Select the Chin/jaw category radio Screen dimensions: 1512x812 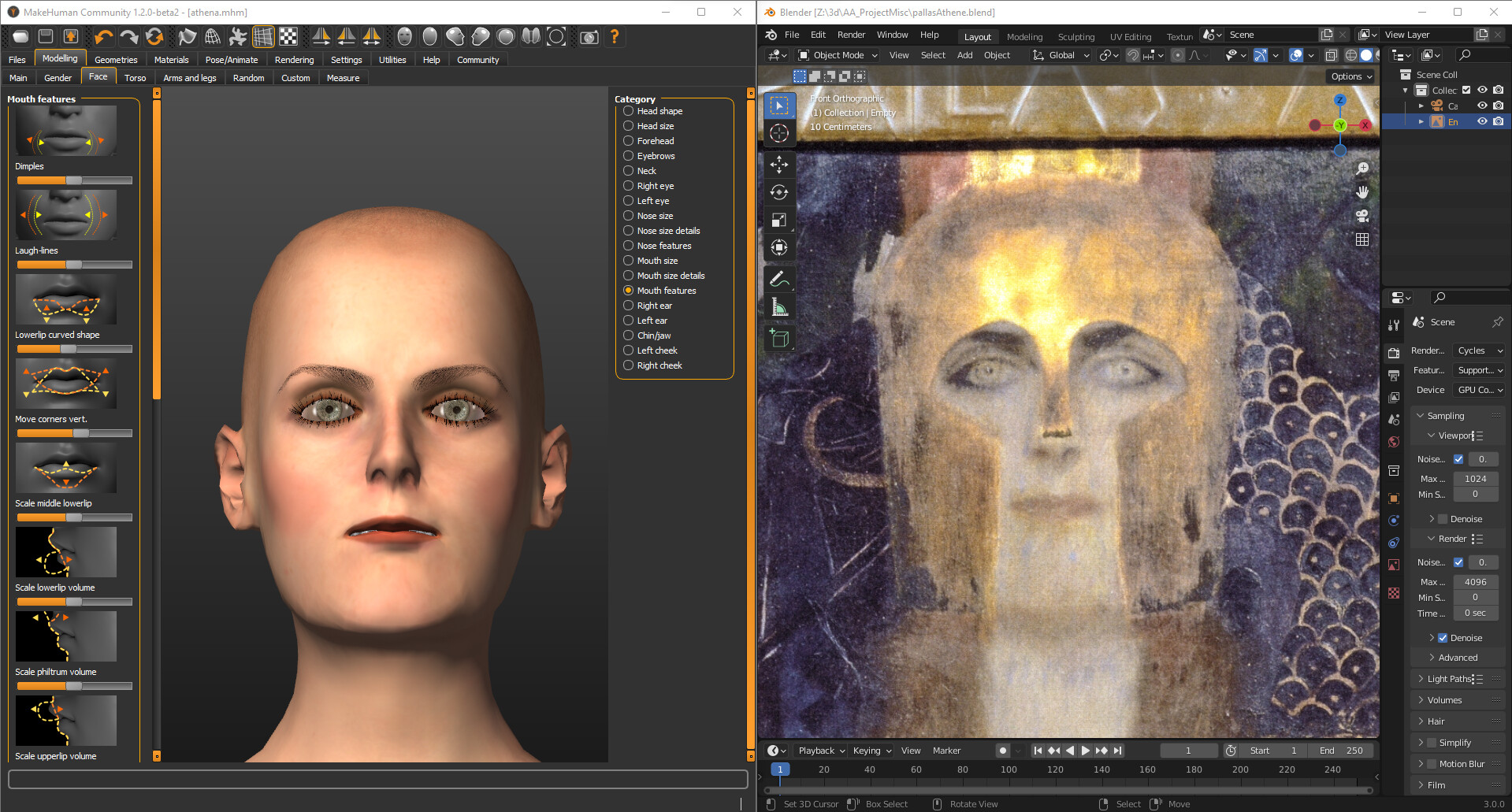[x=629, y=336]
